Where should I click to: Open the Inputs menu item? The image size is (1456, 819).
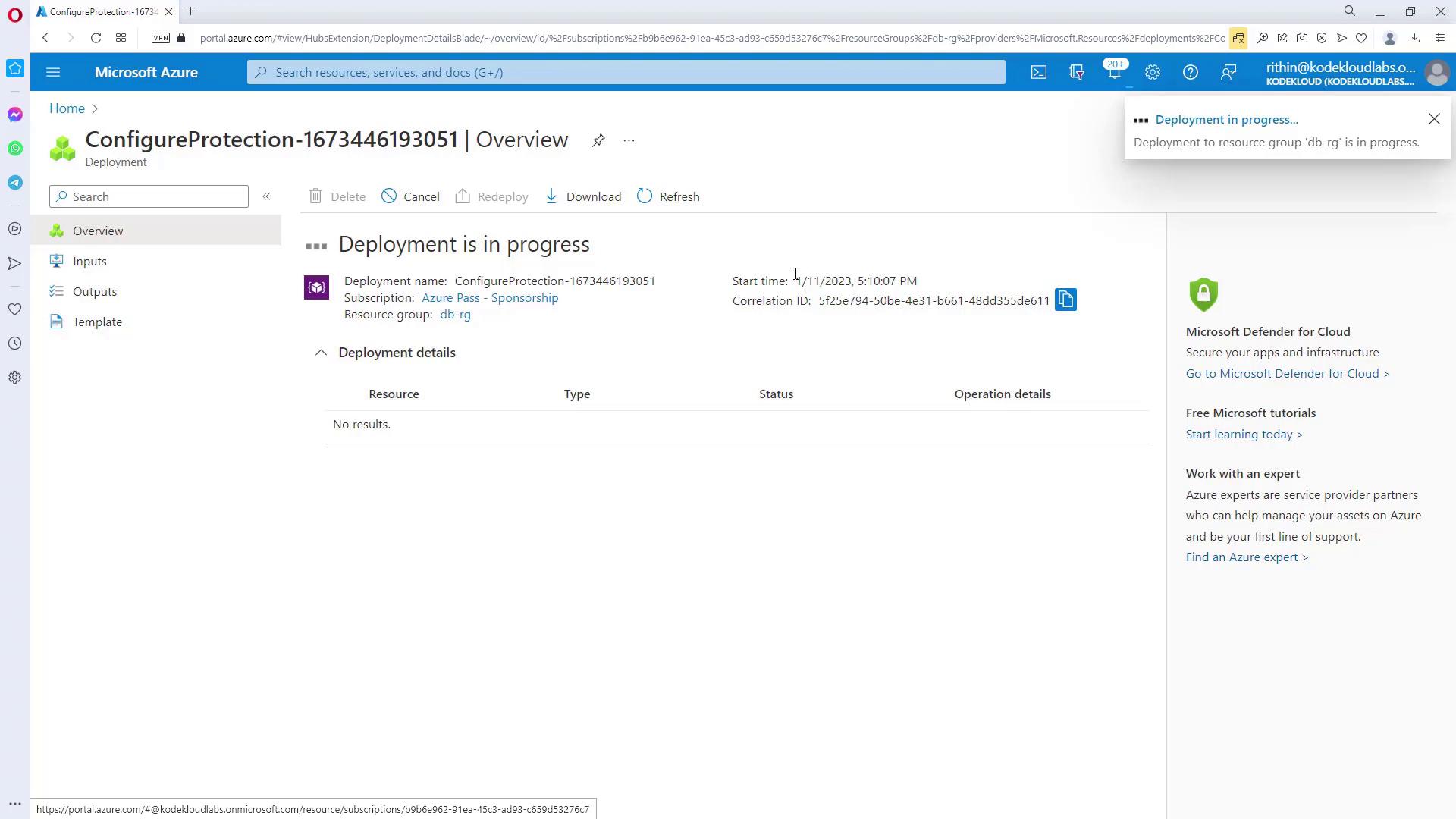pyautogui.click(x=89, y=261)
